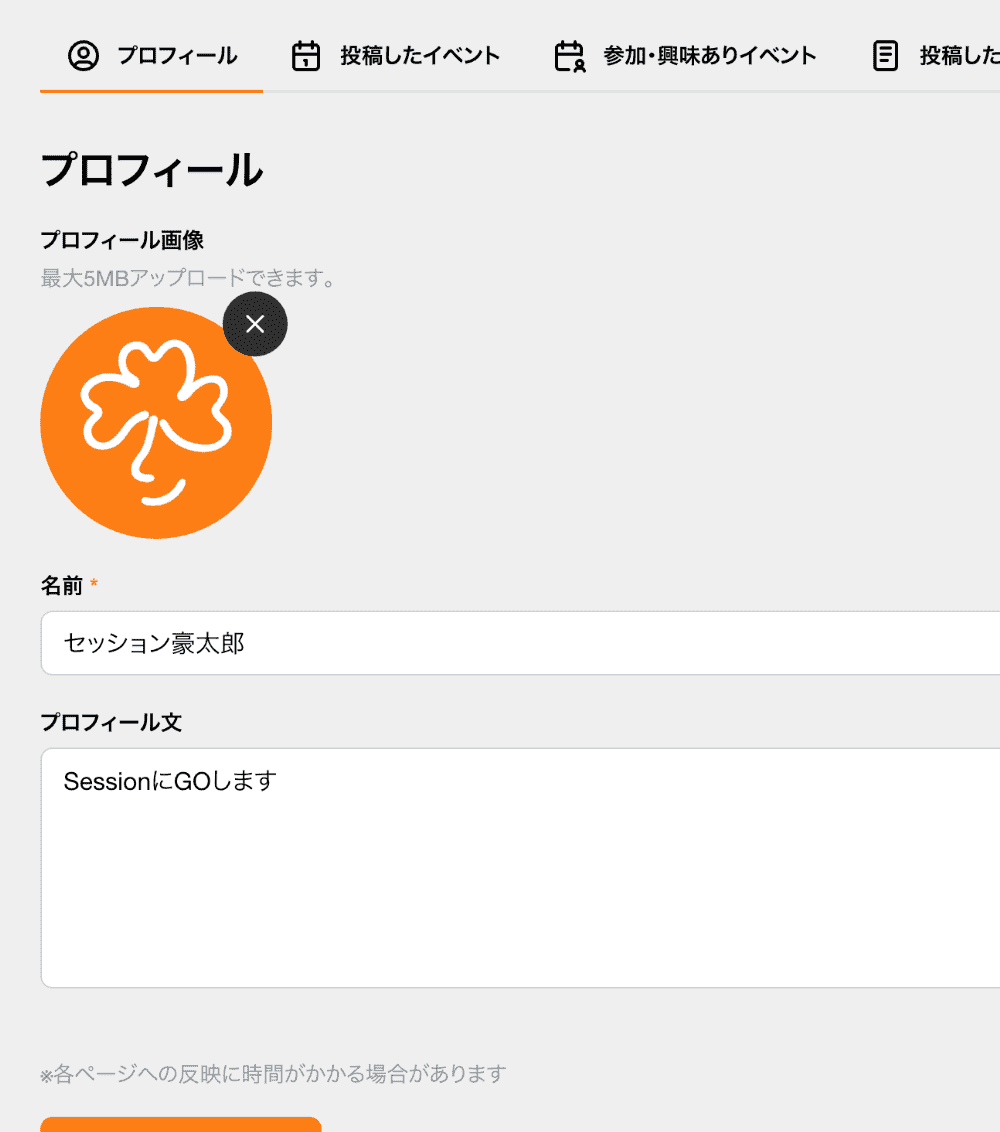Click the dark circle badge above the avatar
The width and height of the screenshot is (1000, 1132).
255,324
